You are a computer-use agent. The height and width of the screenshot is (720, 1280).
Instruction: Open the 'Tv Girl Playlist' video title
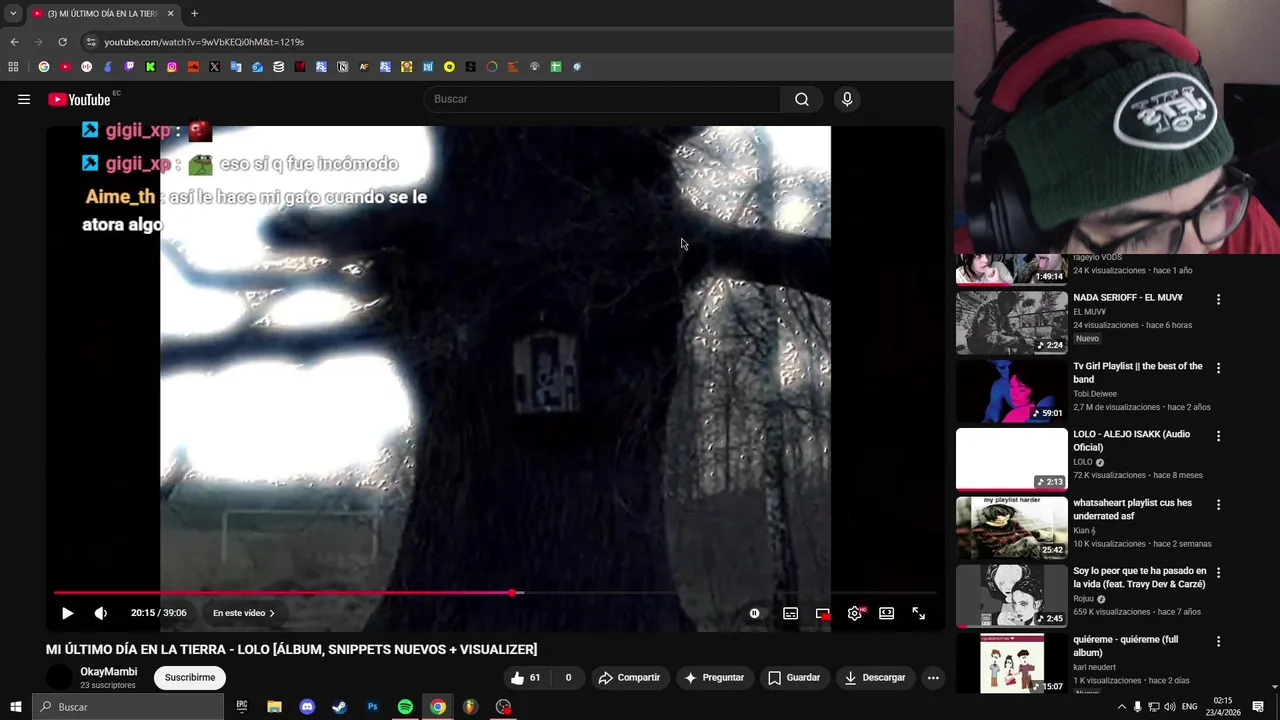tap(1138, 373)
